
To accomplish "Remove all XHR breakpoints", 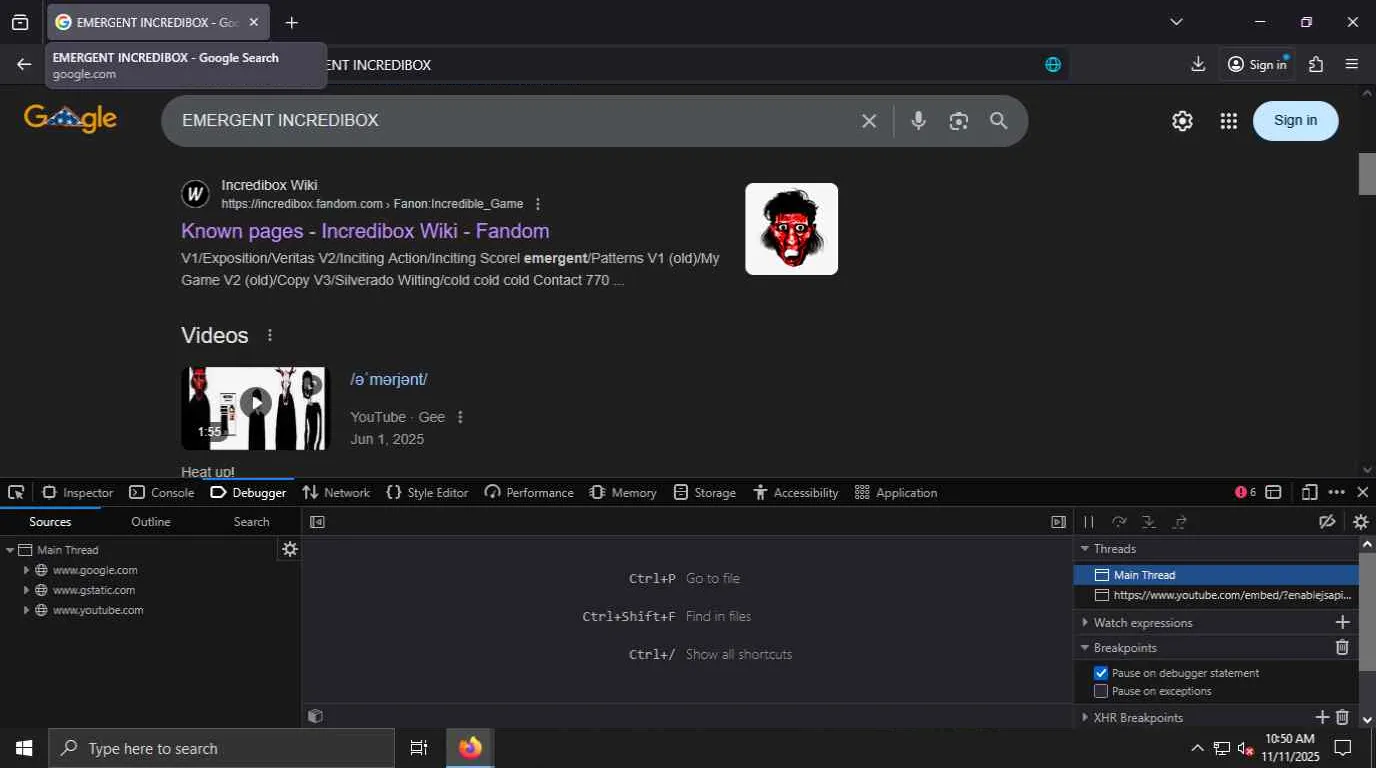I will tap(1342, 717).
